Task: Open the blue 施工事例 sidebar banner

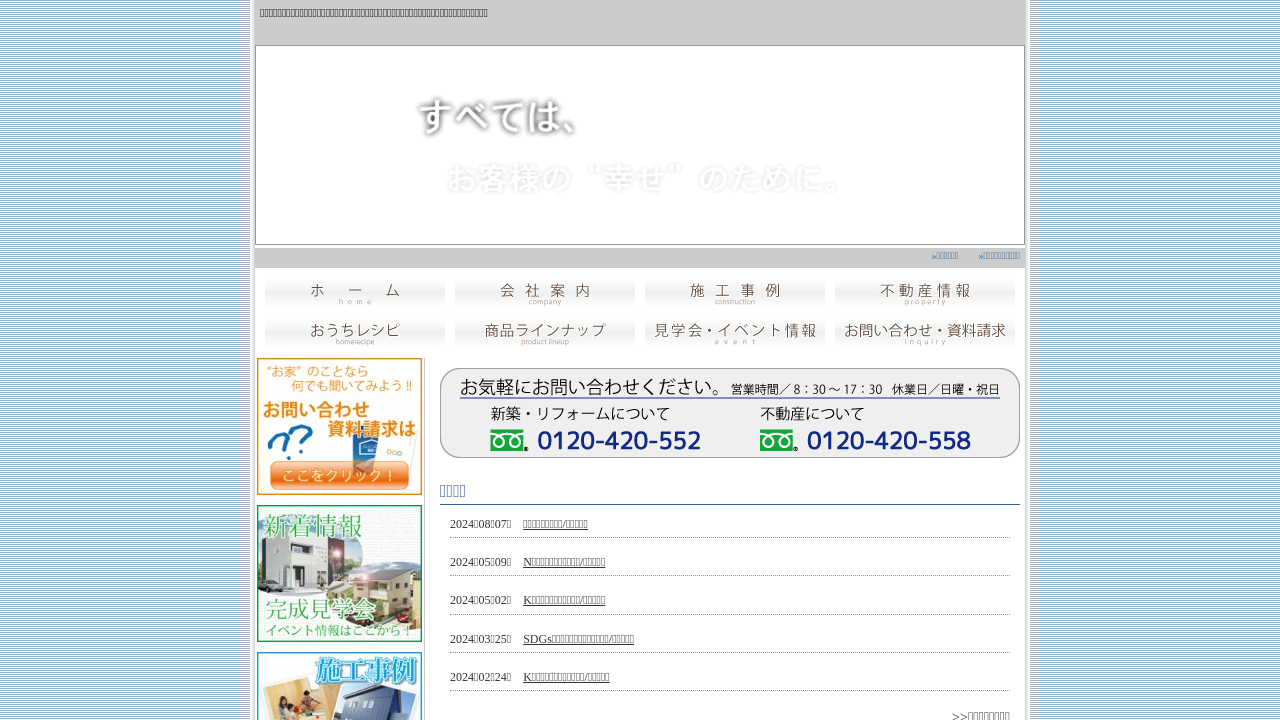Action: point(339,686)
